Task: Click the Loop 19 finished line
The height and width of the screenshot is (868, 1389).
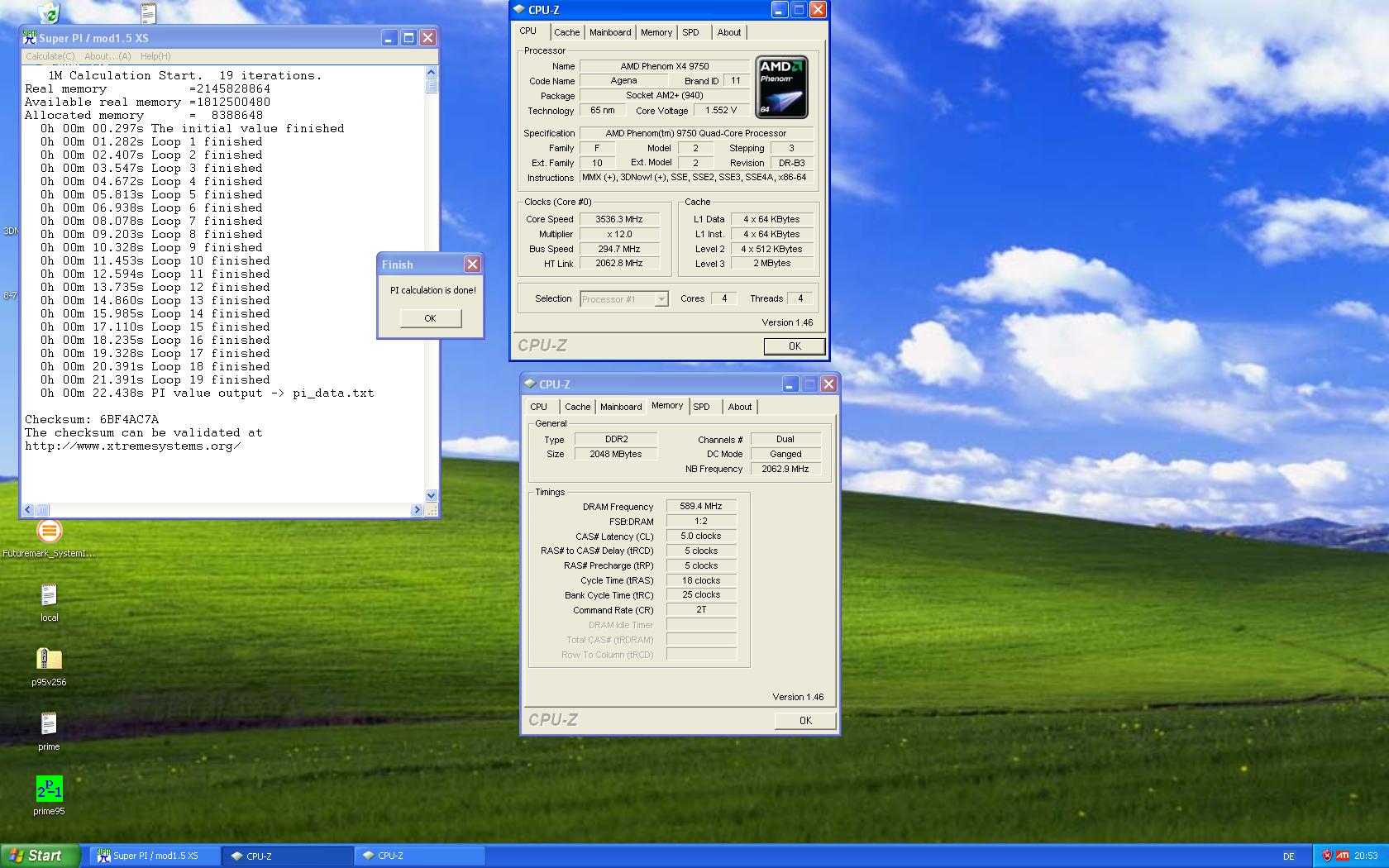Action: click(x=155, y=379)
